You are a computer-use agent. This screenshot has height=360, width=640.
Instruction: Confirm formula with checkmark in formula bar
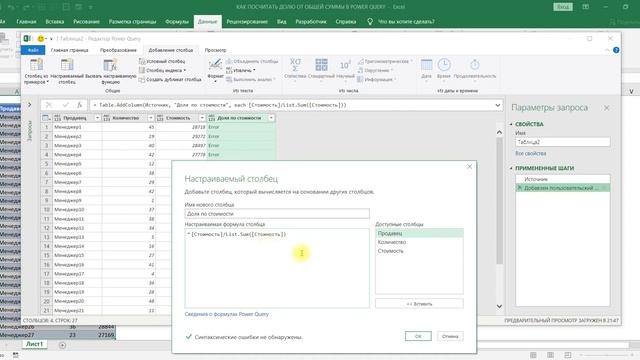click(65, 105)
